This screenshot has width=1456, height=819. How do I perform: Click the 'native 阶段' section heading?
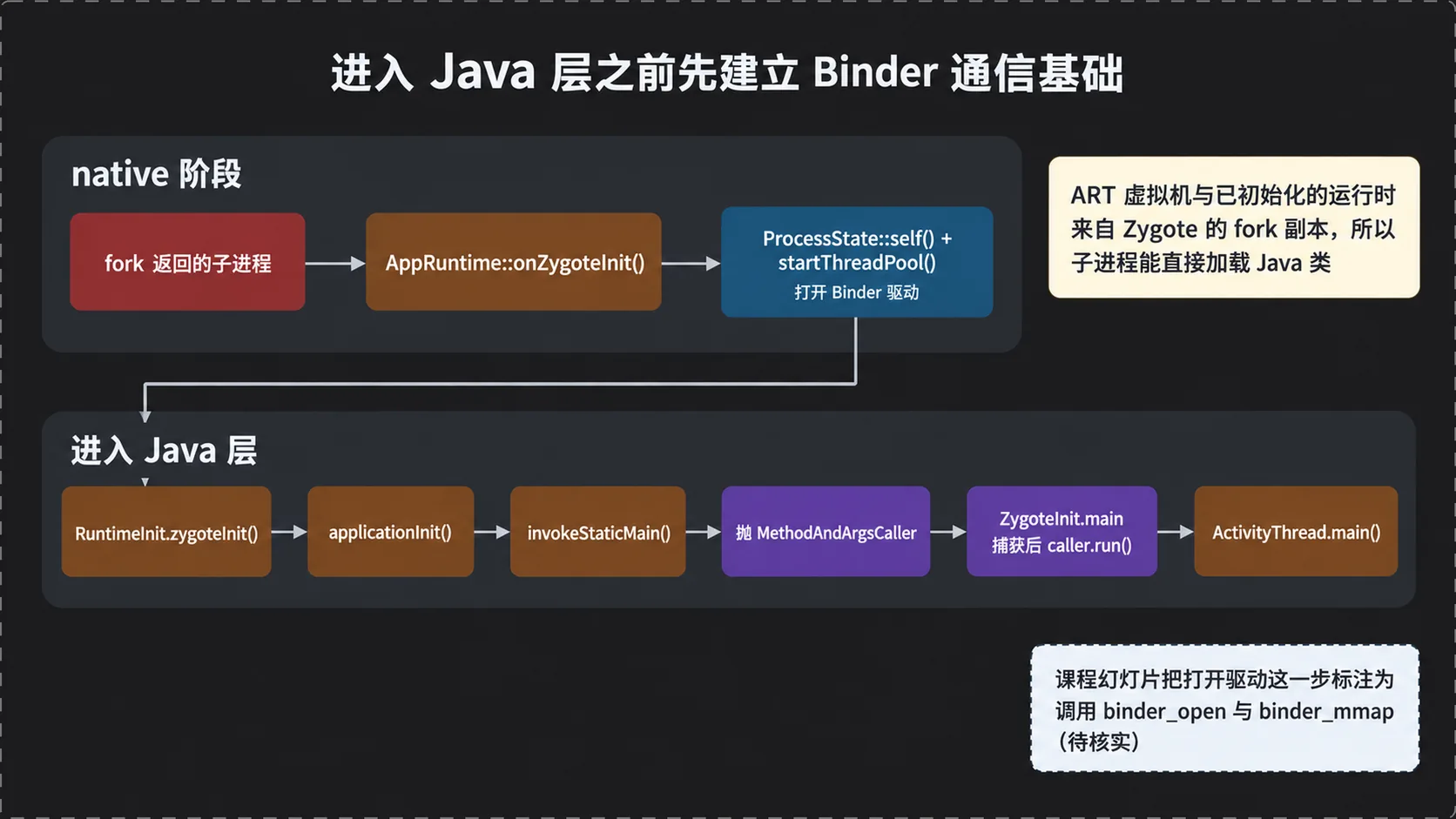(x=156, y=174)
